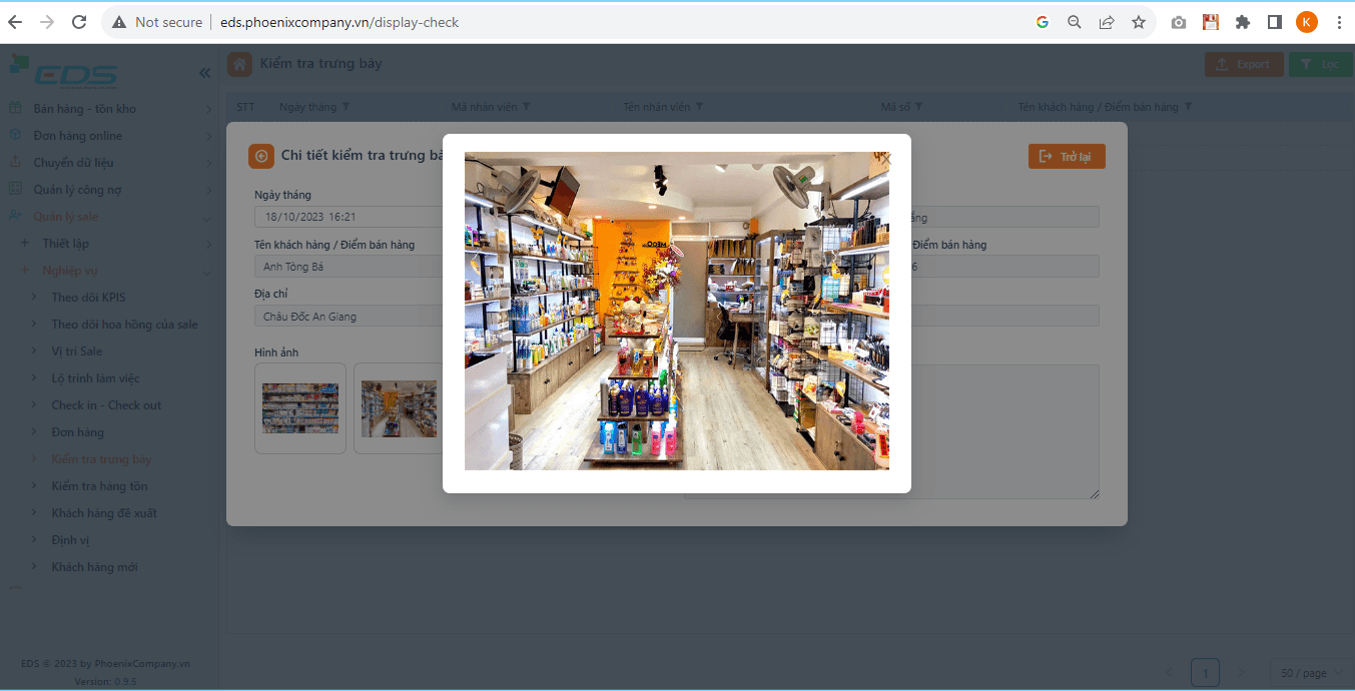Click the home icon beside Kiểm tra trưng bày
Viewport: 1355px width, 691px height.
(239, 65)
